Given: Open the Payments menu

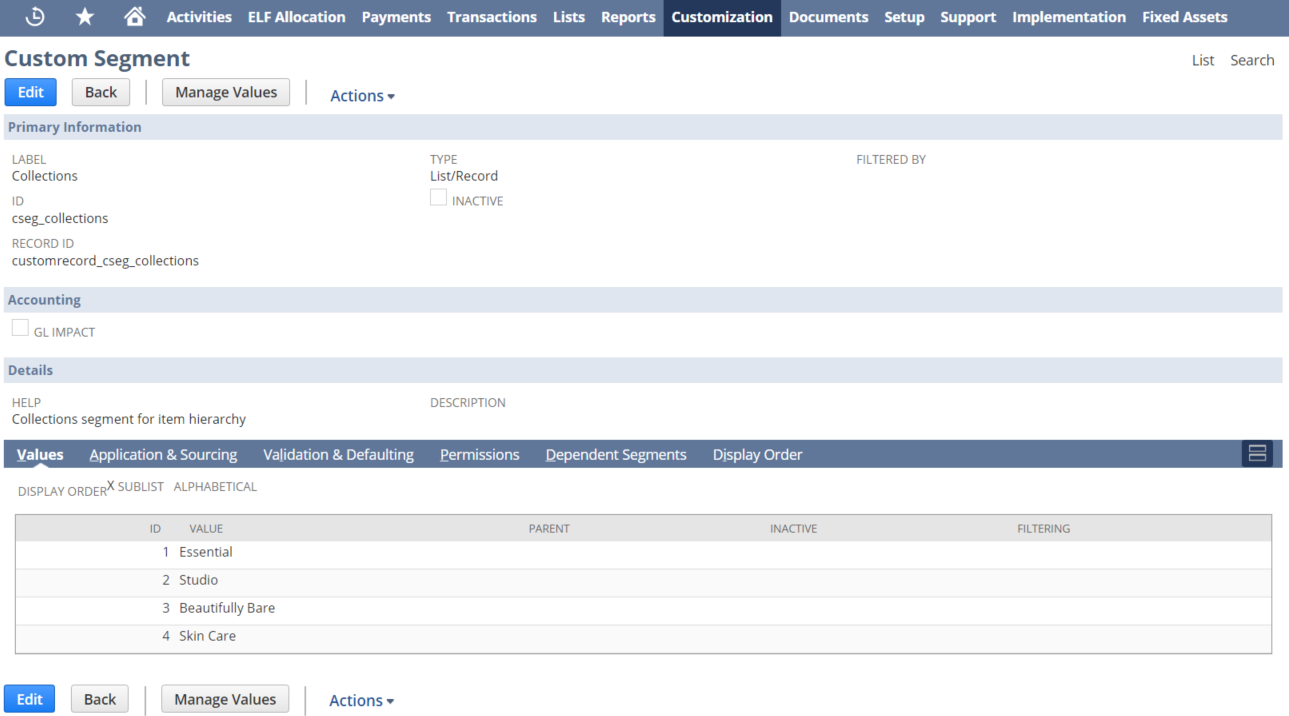Looking at the screenshot, I should (x=396, y=17).
